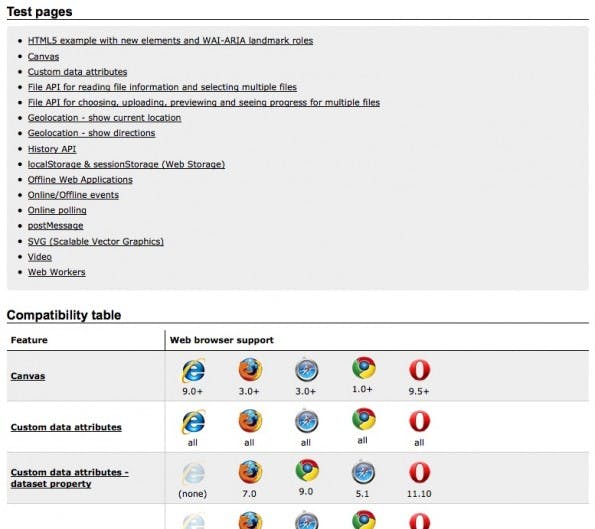Open the Canvas test page link in list

tap(43, 57)
